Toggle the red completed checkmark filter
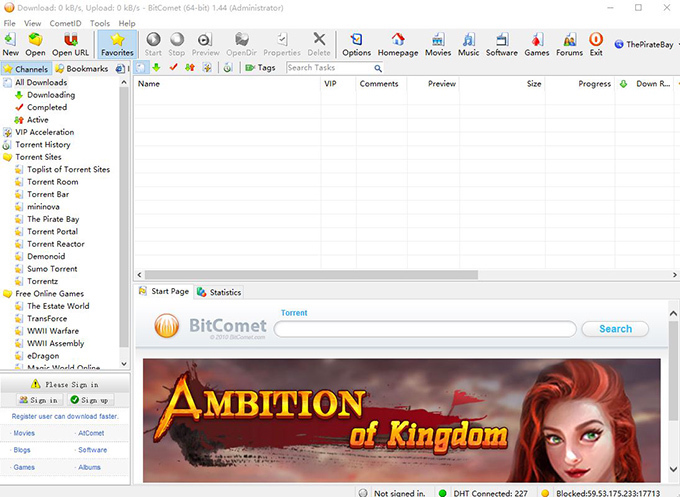Image resolution: width=680 pixels, height=497 pixels. pyautogui.click(x=173, y=67)
